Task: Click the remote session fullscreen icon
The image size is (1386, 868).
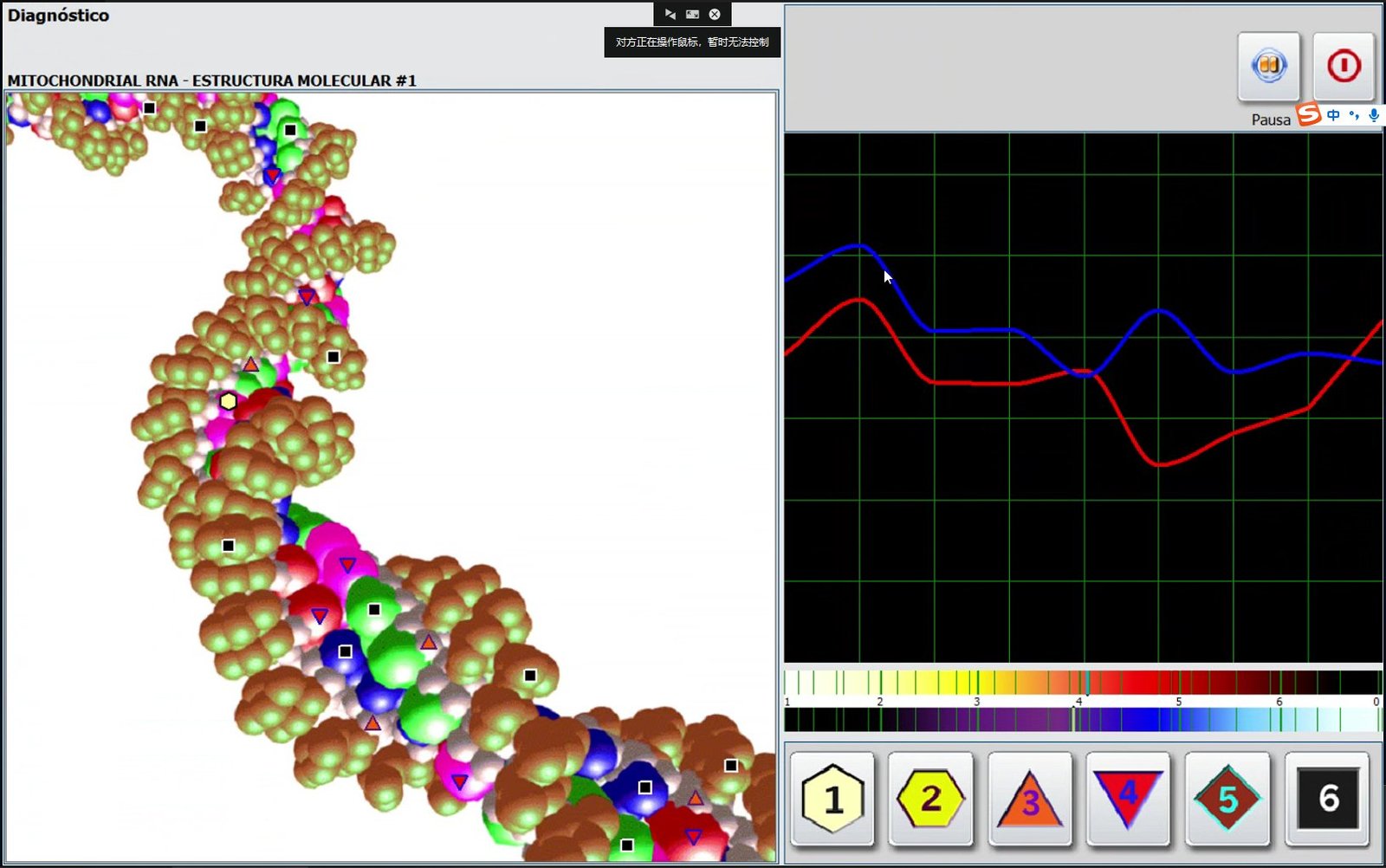Action: click(692, 14)
